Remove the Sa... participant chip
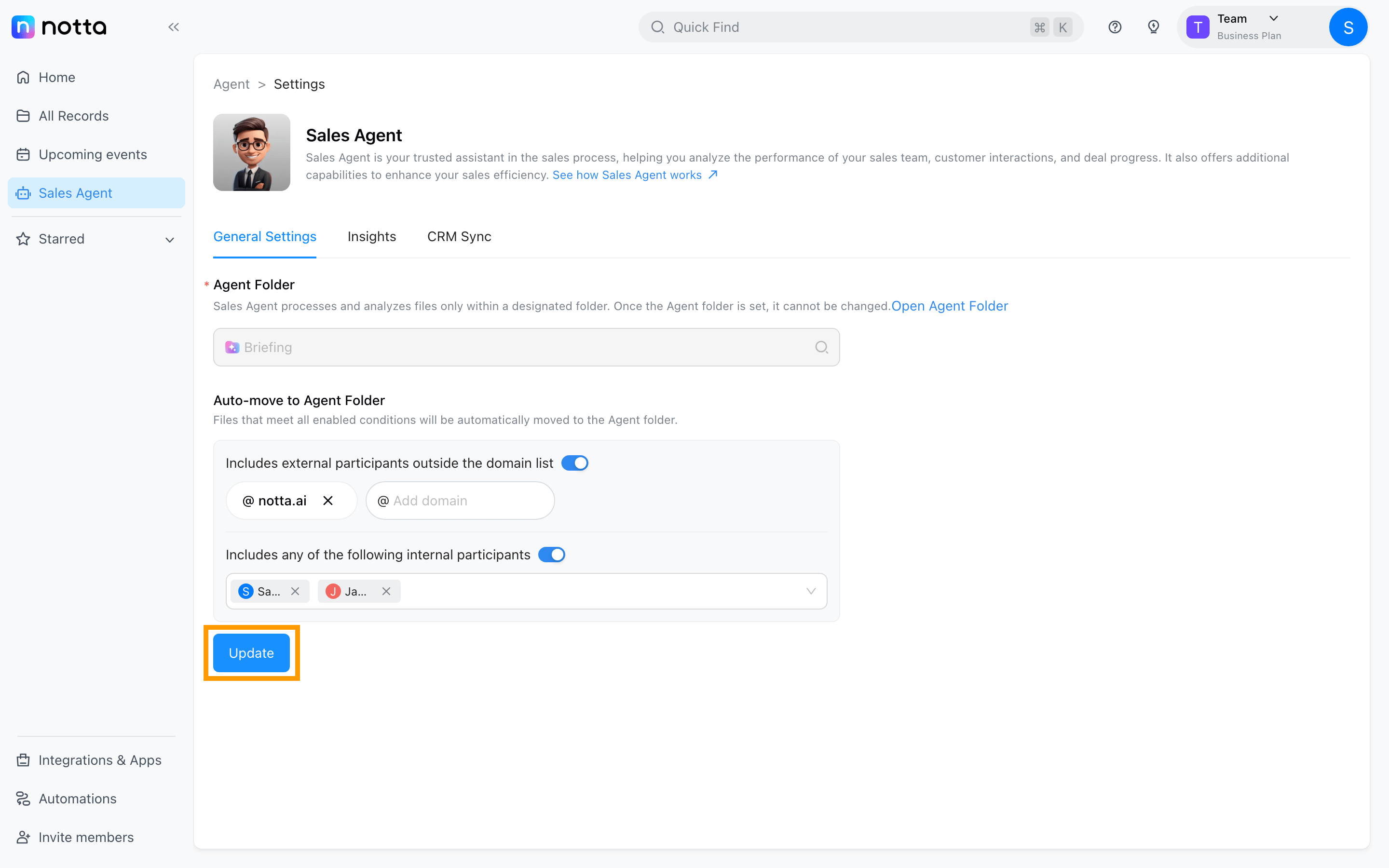The image size is (1389, 868). (295, 591)
